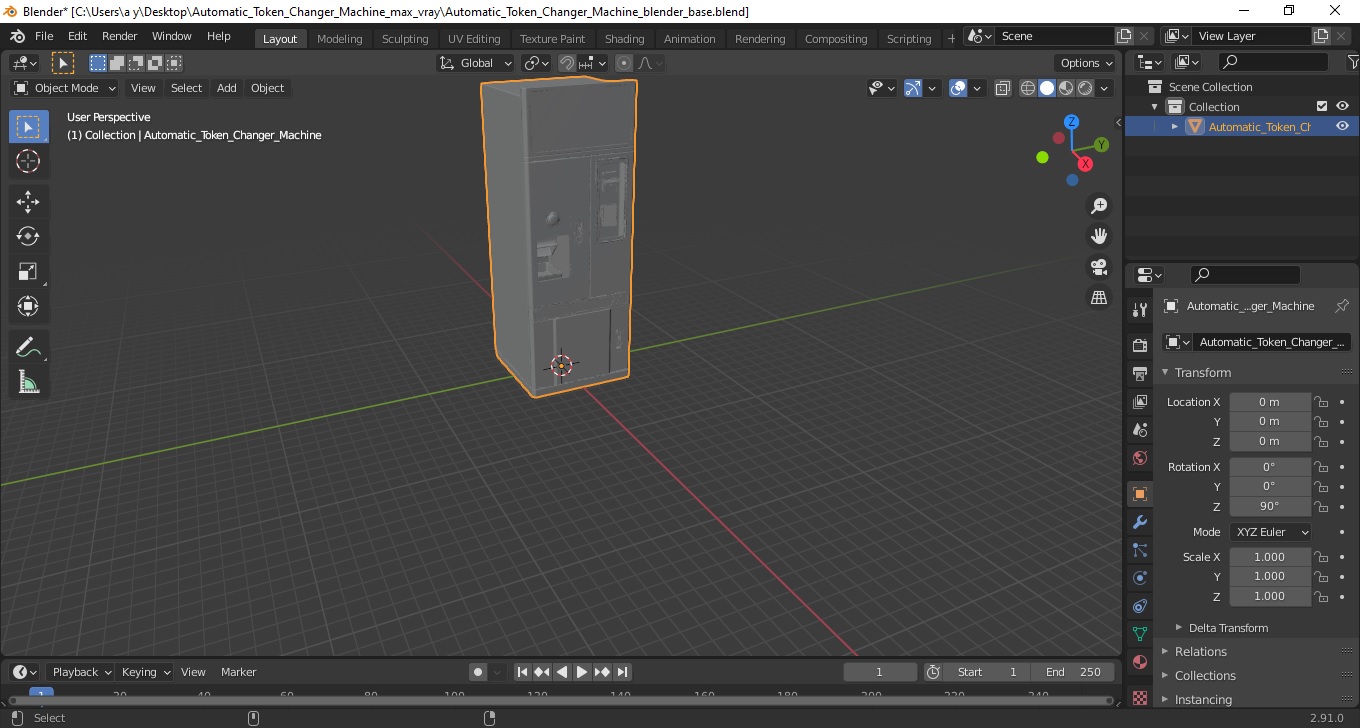Open the Texture properties checker tab
This screenshot has width=1360, height=728.
click(x=1139, y=697)
